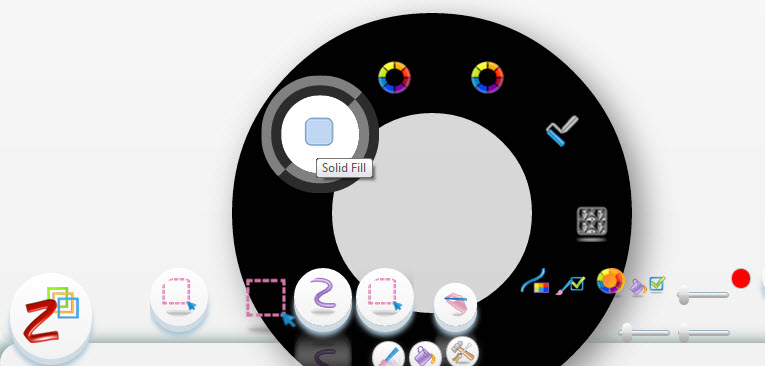Click the small purple paint bucket icon by the checkbox
765x366 pixels.
pyautogui.click(x=638, y=286)
